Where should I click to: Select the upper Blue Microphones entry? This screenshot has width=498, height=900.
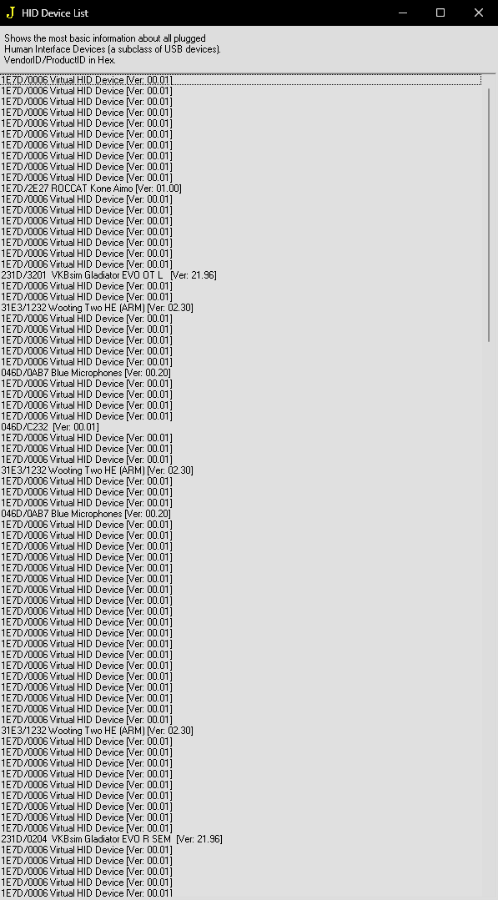(x=85, y=373)
